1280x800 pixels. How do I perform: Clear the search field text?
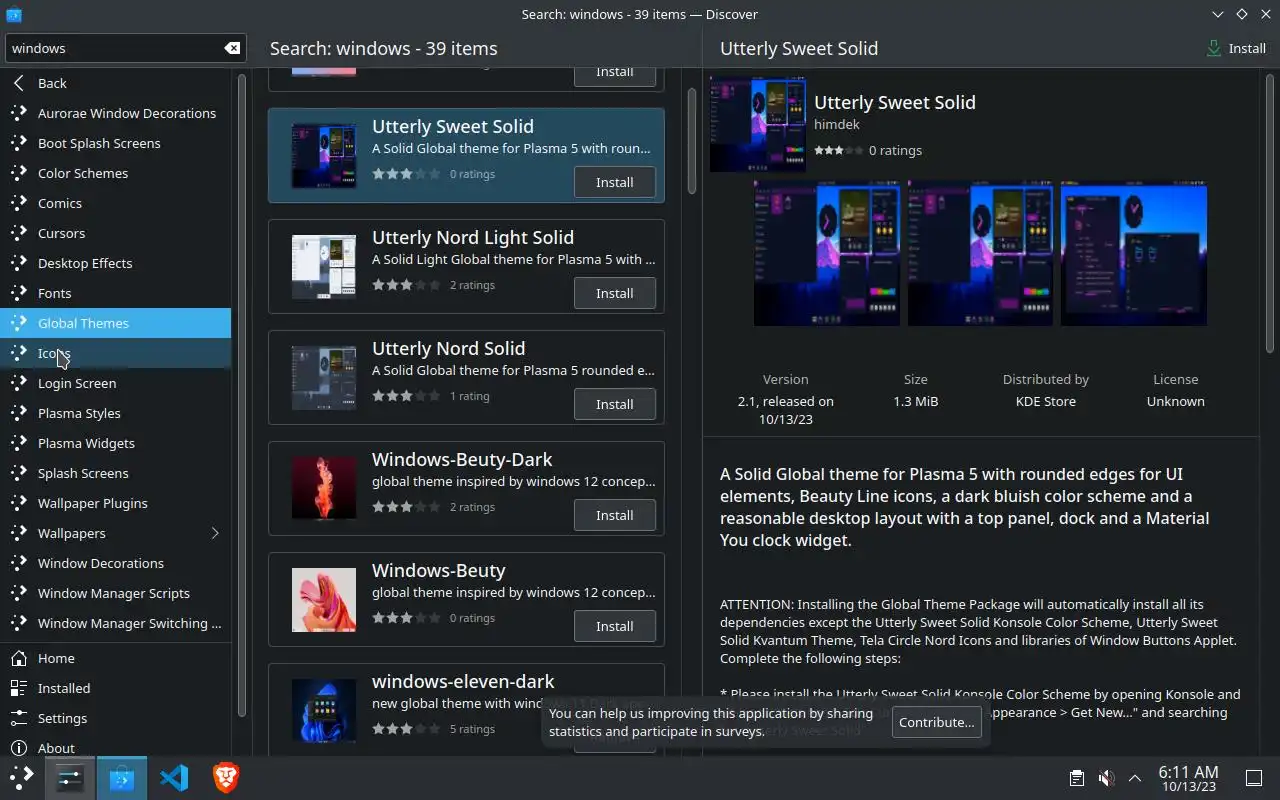pos(232,48)
